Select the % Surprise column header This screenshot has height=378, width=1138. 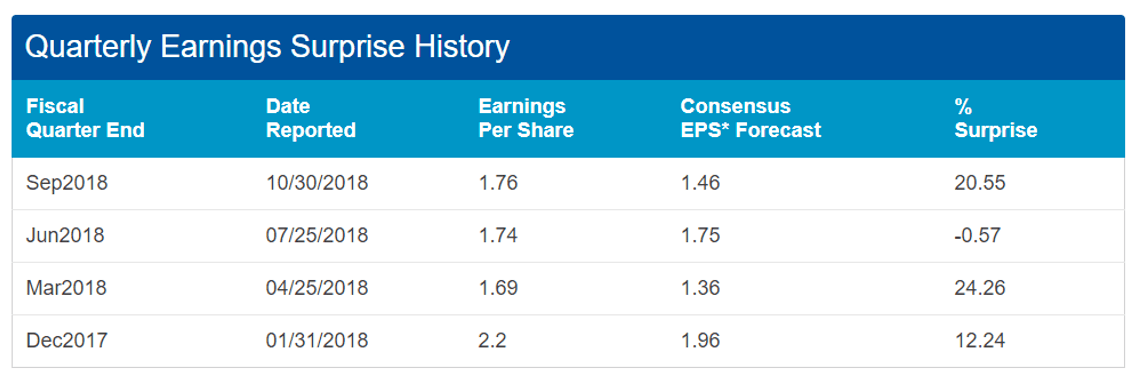(996, 118)
